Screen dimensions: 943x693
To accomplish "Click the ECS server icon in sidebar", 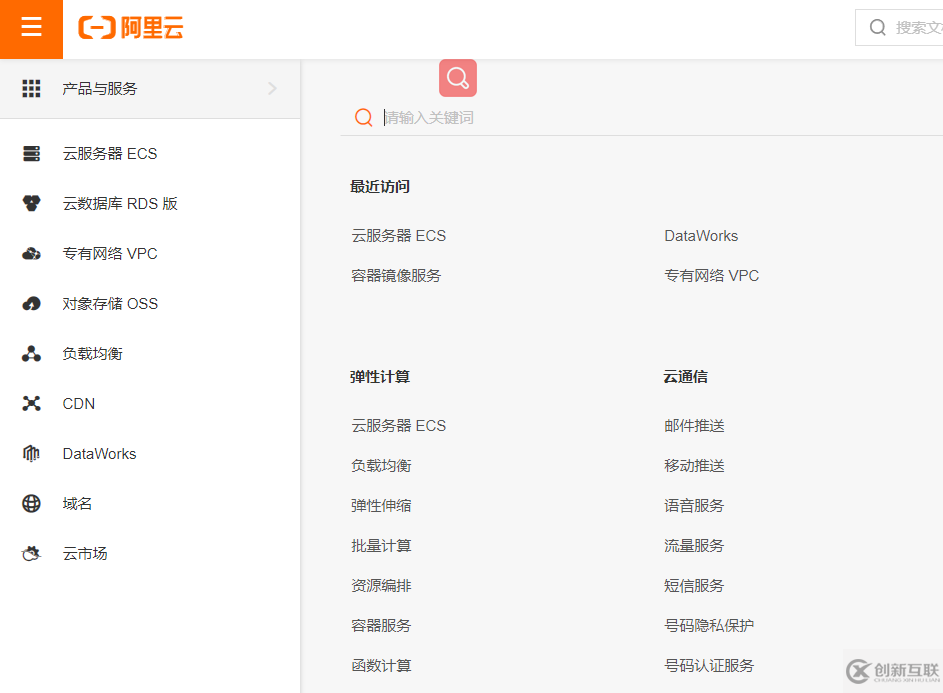I will (31, 153).
